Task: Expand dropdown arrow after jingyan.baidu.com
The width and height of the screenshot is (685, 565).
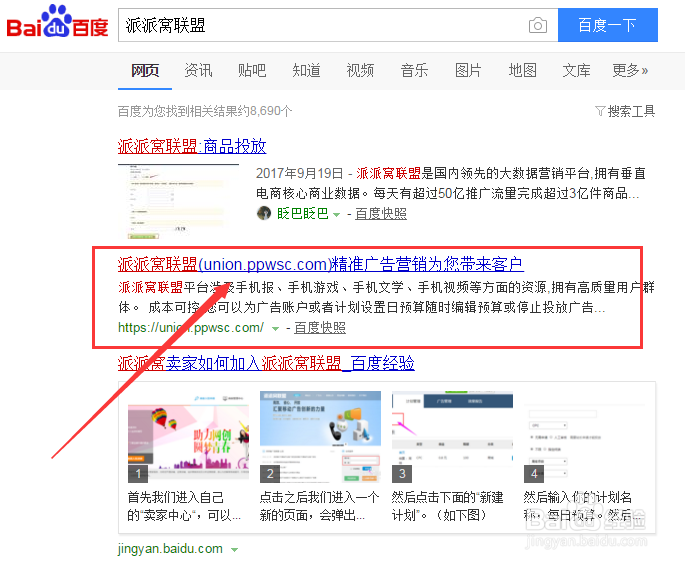Action: 235,550
